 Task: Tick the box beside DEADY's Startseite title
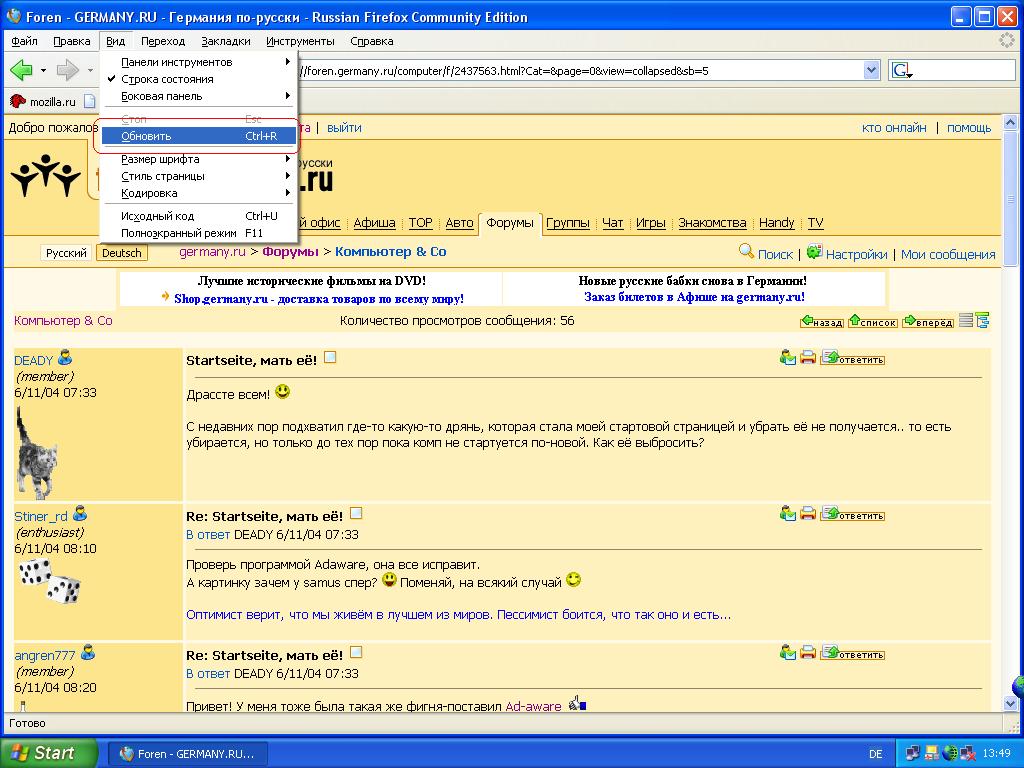pos(330,357)
